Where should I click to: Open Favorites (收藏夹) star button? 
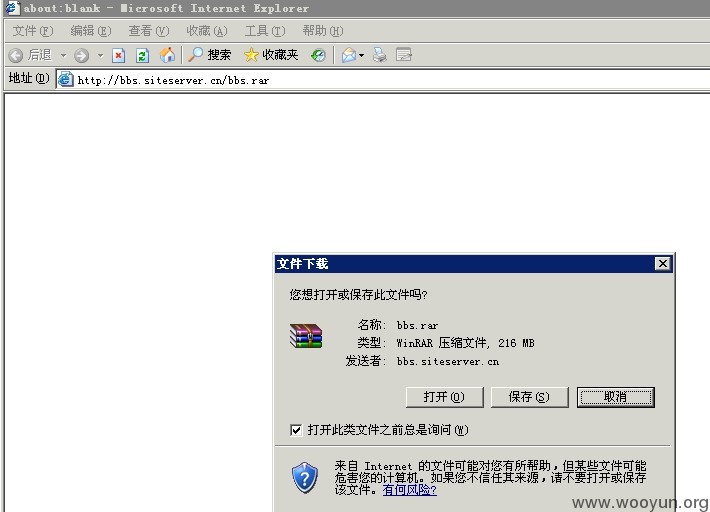(271, 55)
